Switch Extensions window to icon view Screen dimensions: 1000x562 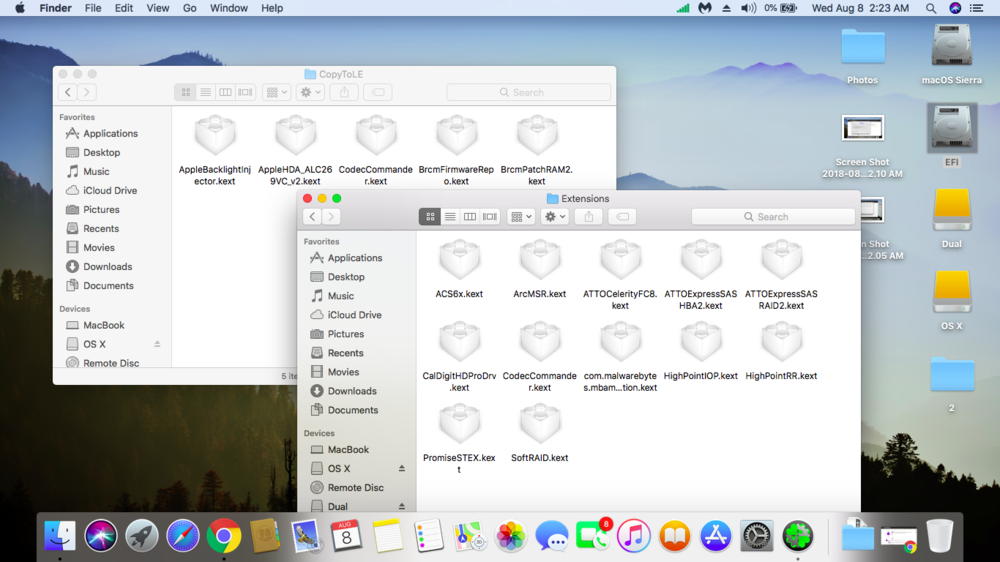[430, 217]
